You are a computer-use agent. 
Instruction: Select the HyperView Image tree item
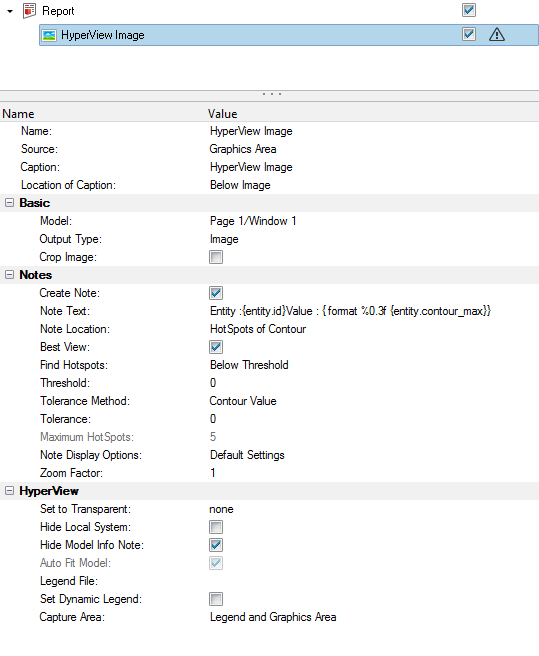(x=289, y=35)
